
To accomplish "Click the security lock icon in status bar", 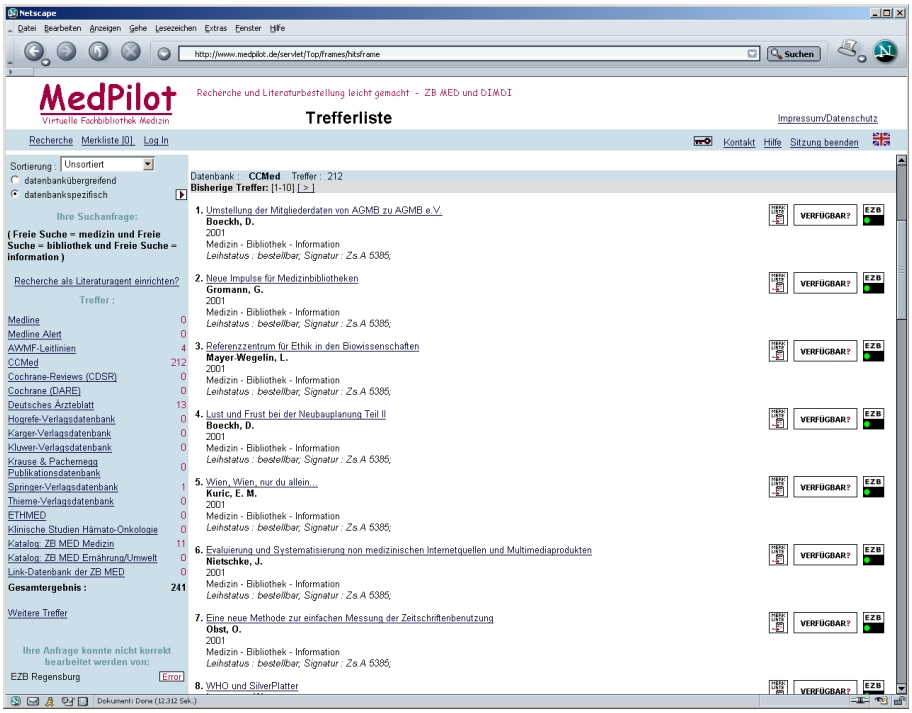I will coord(899,701).
